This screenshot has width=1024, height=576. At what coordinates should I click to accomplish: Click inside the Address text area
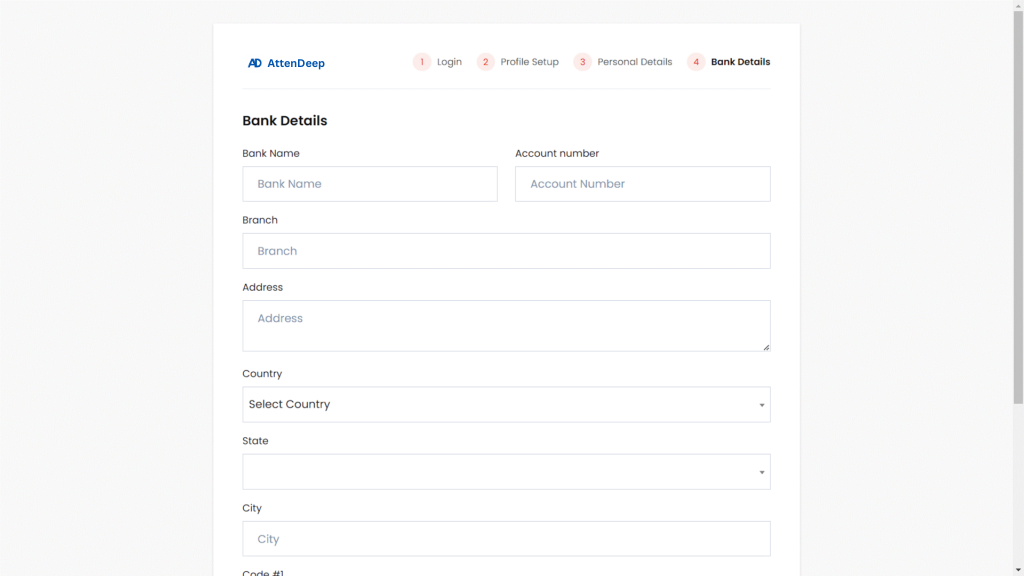506,326
